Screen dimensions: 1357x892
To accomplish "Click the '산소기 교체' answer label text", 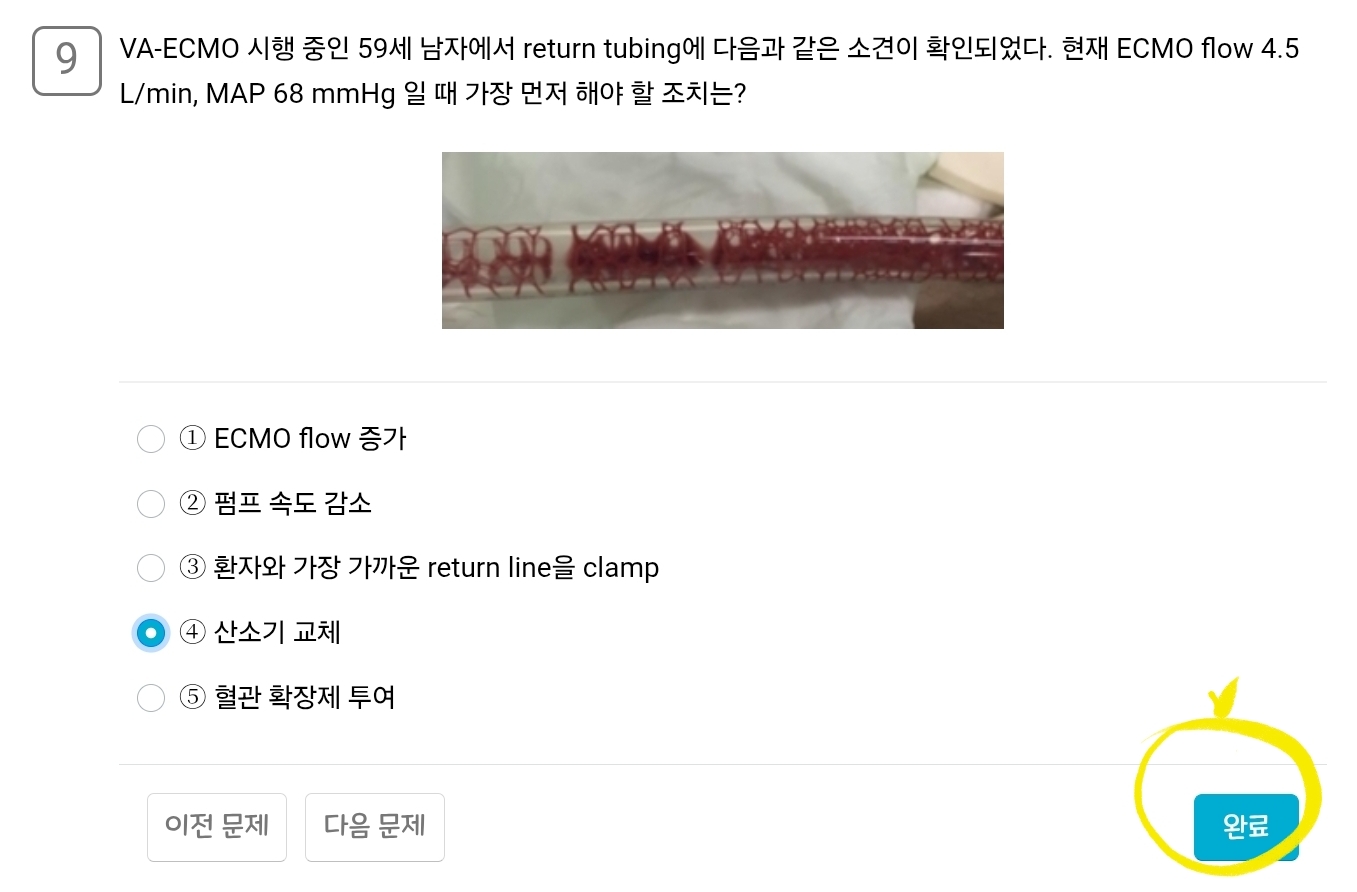I will [x=277, y=632].
